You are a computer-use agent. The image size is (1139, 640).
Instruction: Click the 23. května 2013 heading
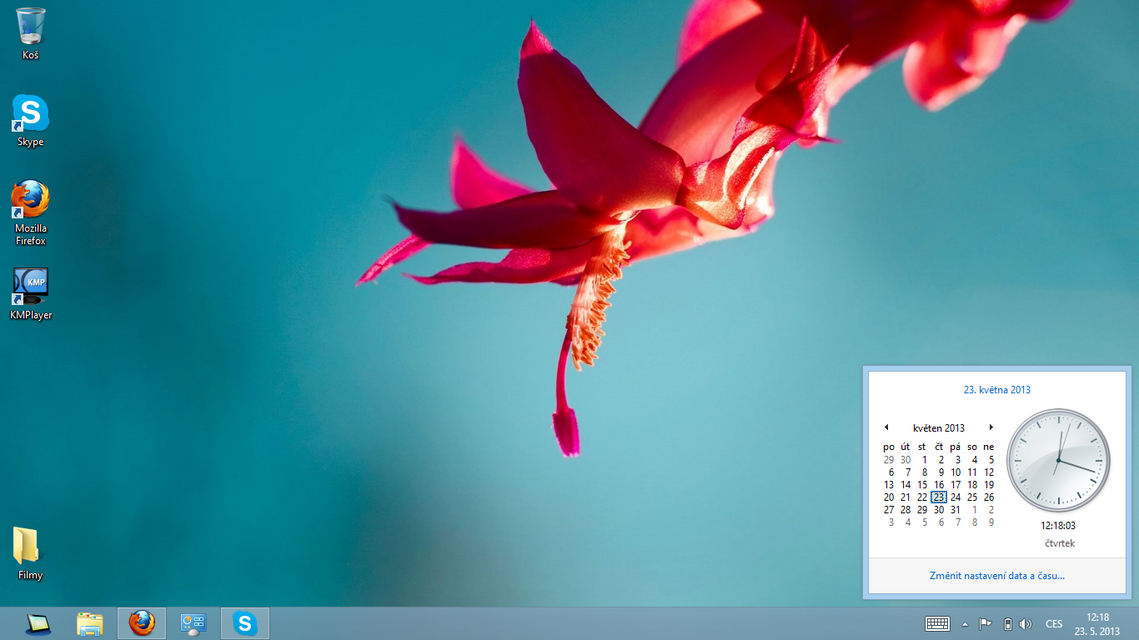tap(997, 390)
